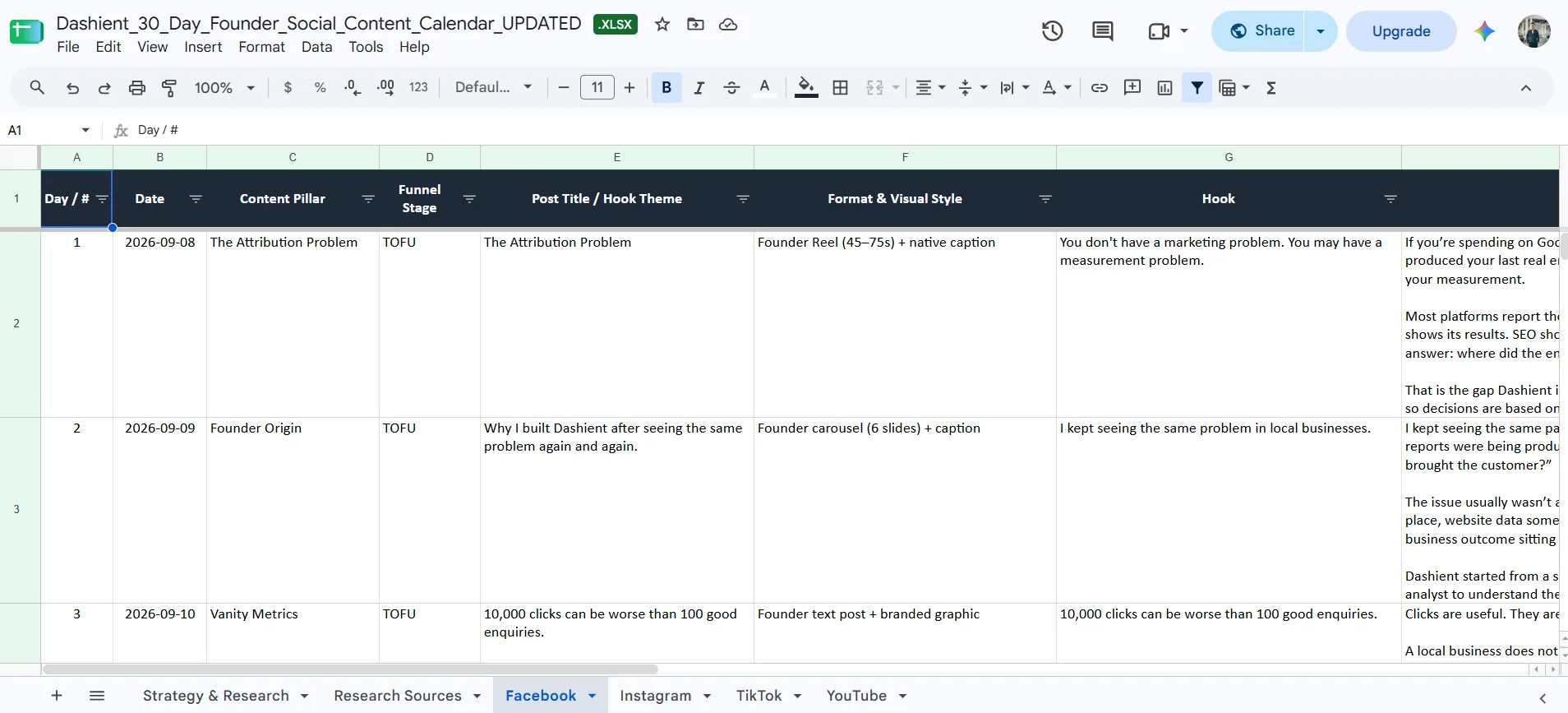The height and width of the screenshot is (713, 1568).
Task: Open the Content Pillar column filter
Action: [368, 199]
